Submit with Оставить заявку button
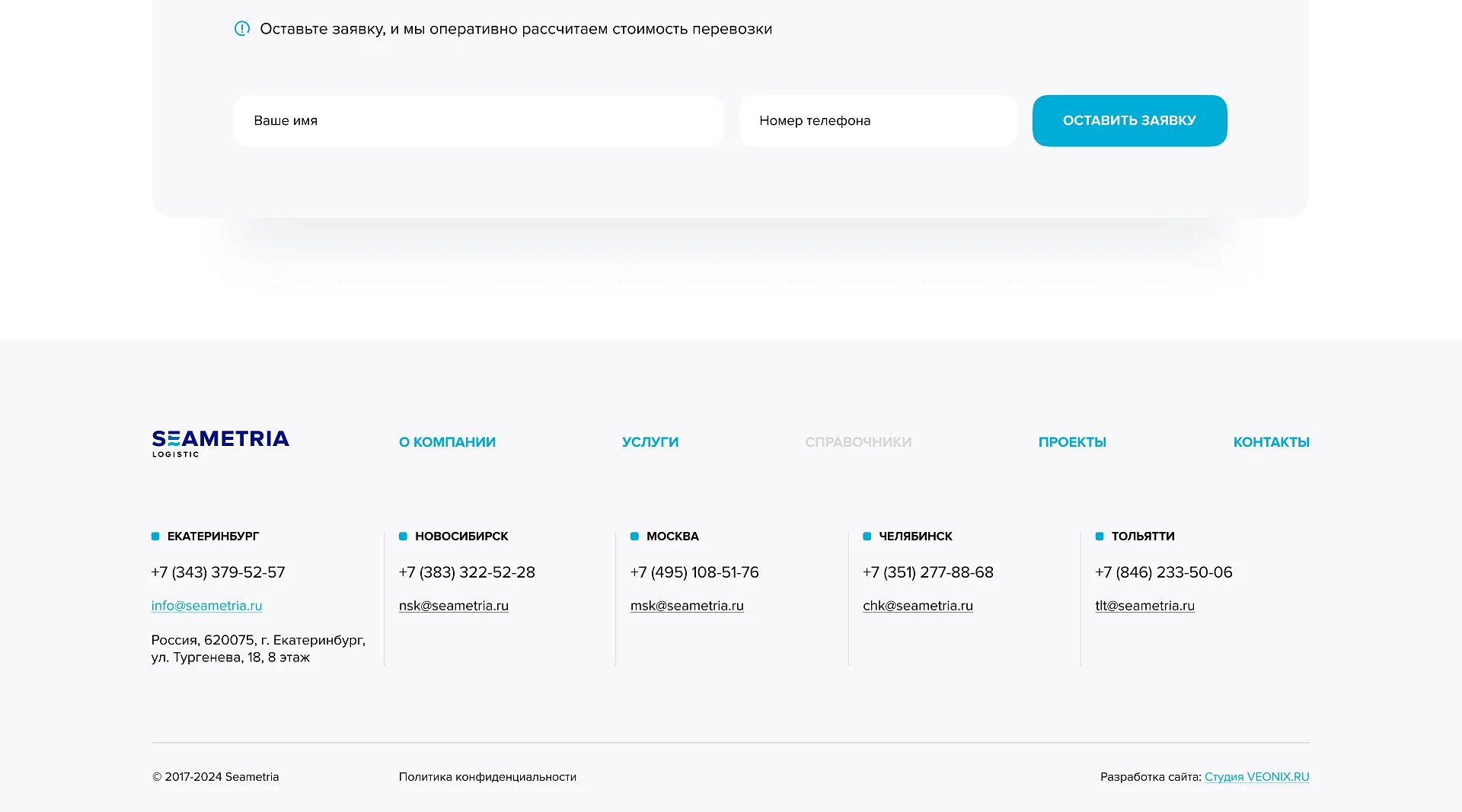Image resolution: width=1462 pixels, height=812 pixels. click(x=1129, y=120)
